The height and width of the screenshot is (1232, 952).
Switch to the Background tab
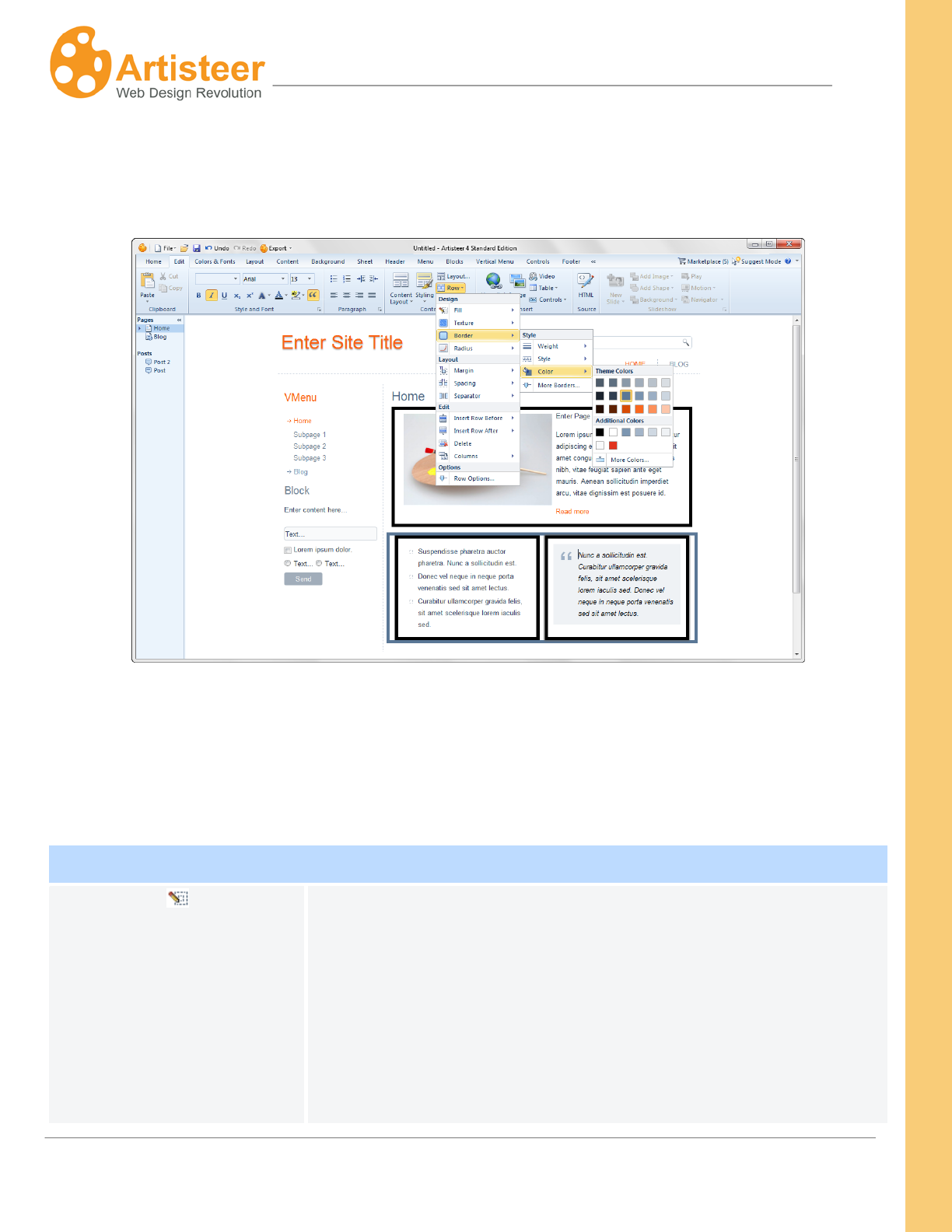point(328,261)
